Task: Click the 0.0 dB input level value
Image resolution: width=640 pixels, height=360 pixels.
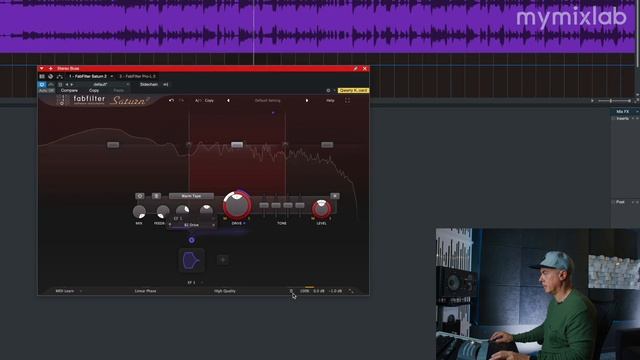Action: click(319, 291)
